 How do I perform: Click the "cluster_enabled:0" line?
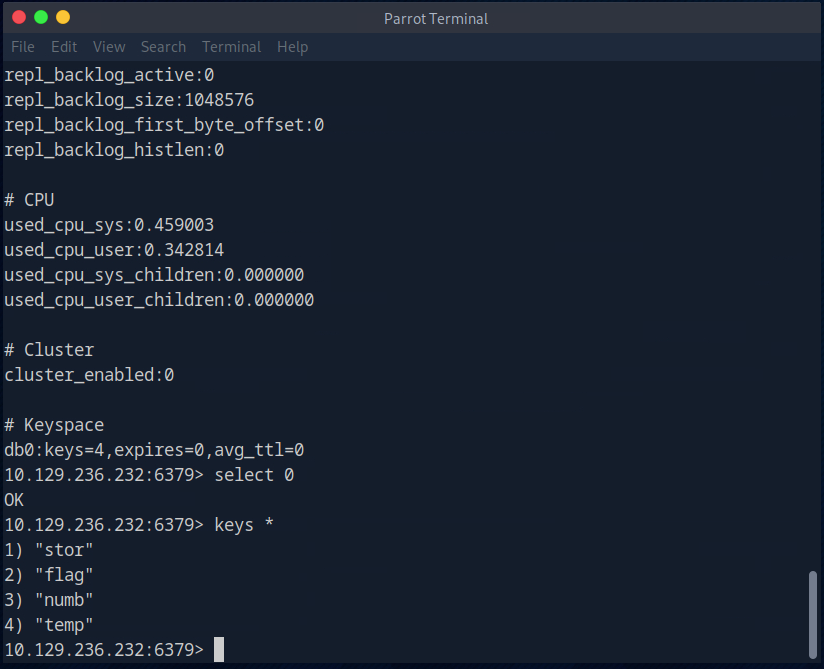pyautogui.click(x=89, y=375)
